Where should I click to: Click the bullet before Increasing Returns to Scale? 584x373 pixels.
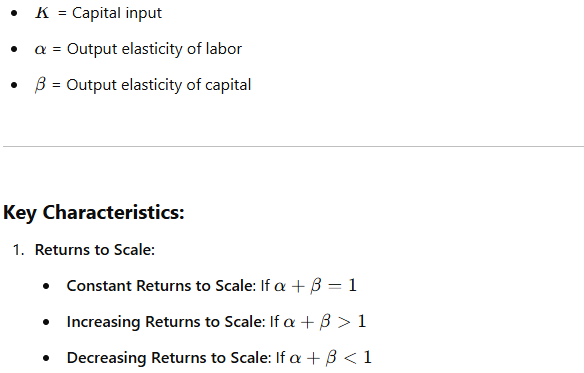46,322
